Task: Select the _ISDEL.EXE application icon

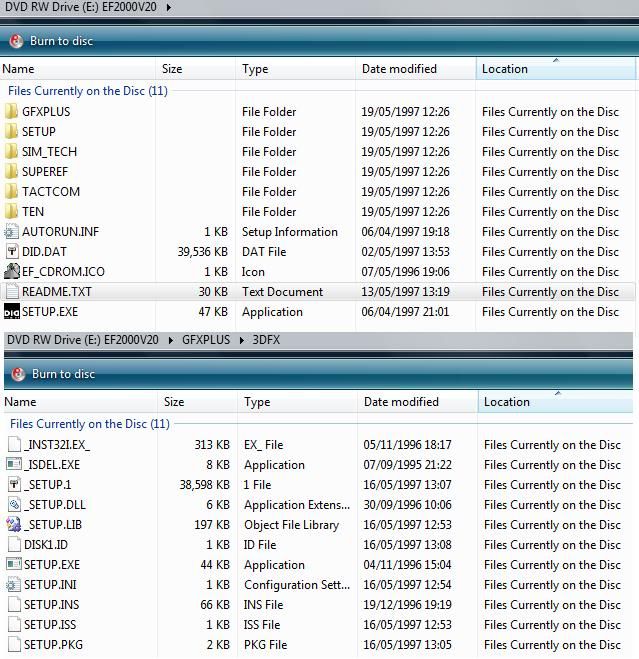Action: pos(14,465)
